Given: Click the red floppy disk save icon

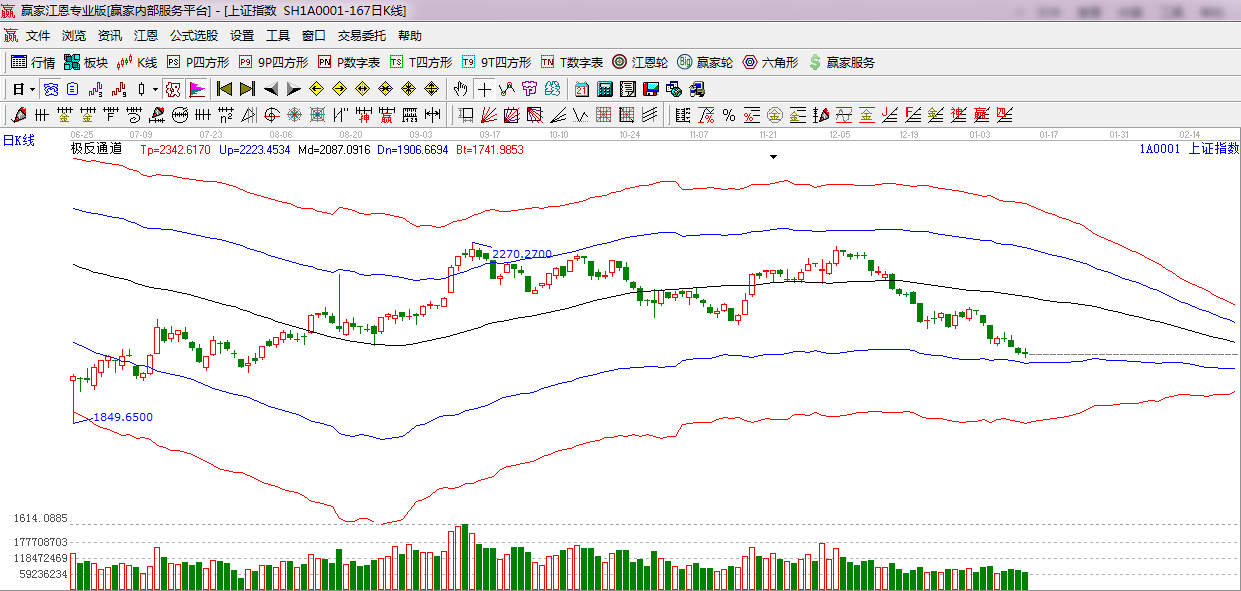Looking at the screenshot, I should [650, 89].
